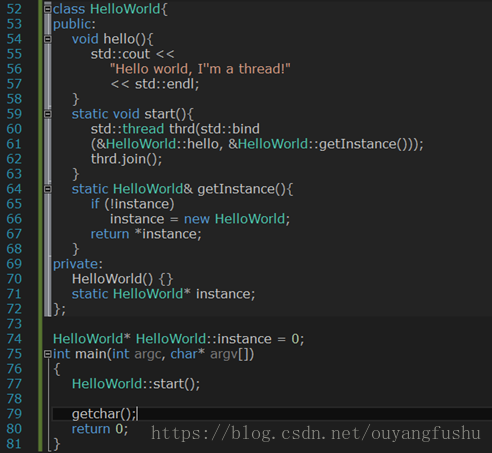The width and height of the screenshot is (492, 453).
Task: Click line number 52 in gutter
Action: (x=14, y=9)
